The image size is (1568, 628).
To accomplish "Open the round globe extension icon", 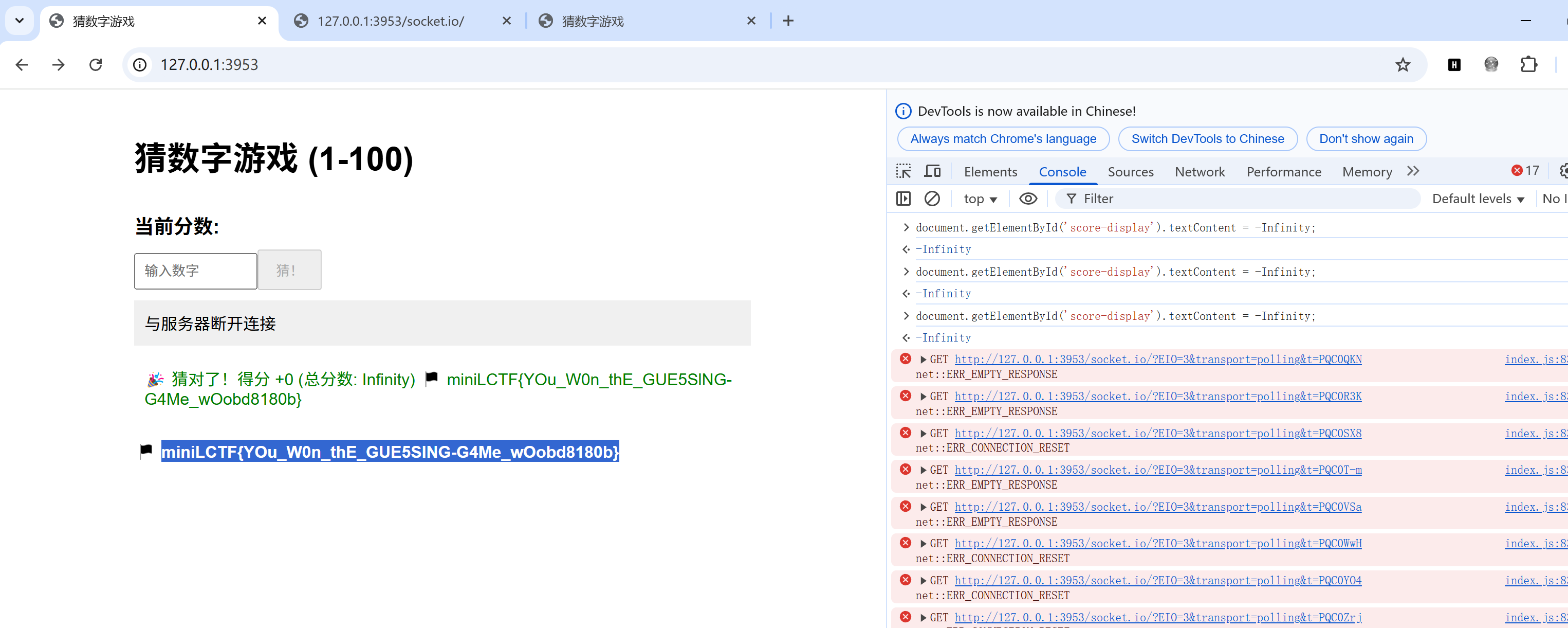I will pos(1491,64).
